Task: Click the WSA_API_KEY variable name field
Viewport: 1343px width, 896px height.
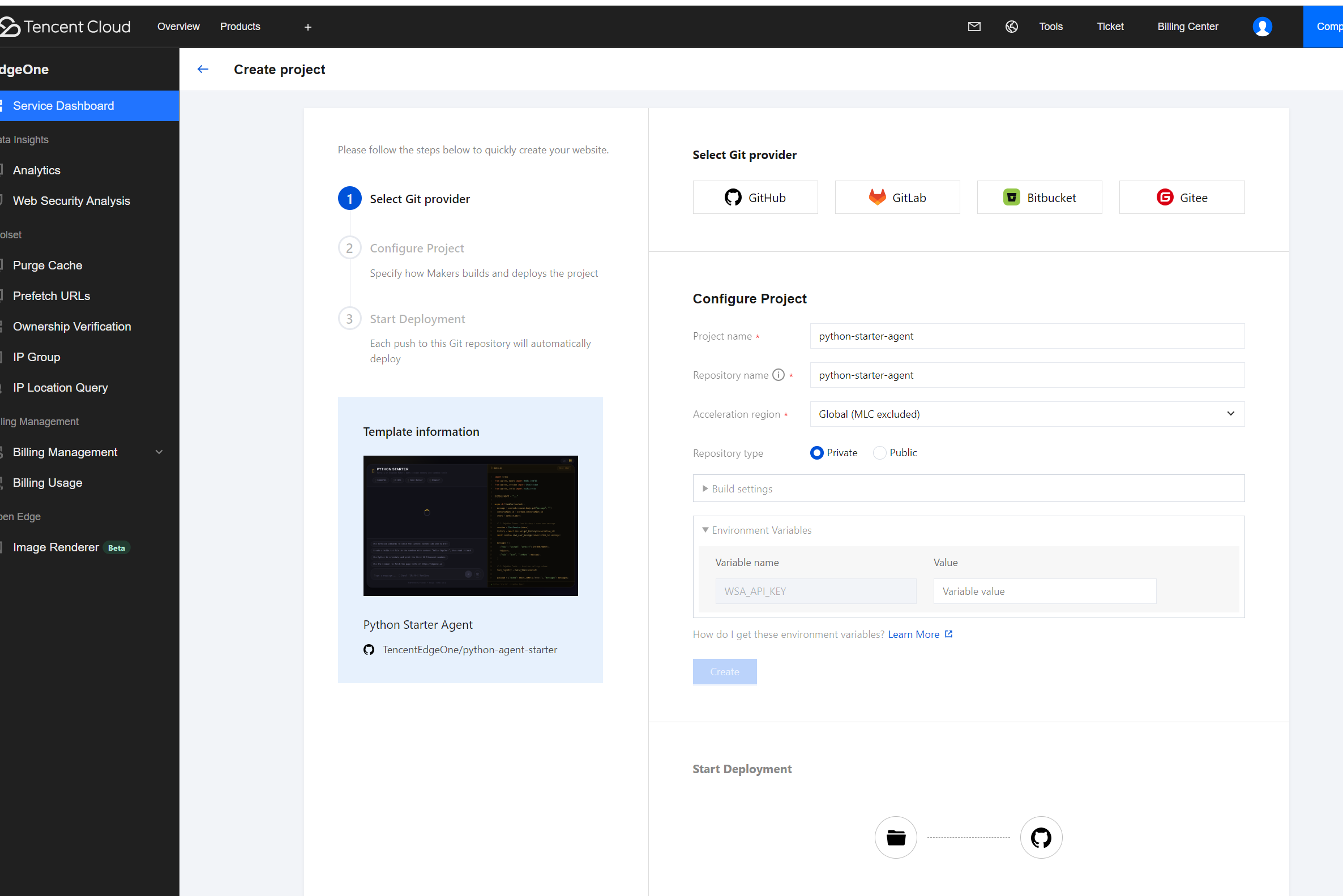Action: point(815,591)
